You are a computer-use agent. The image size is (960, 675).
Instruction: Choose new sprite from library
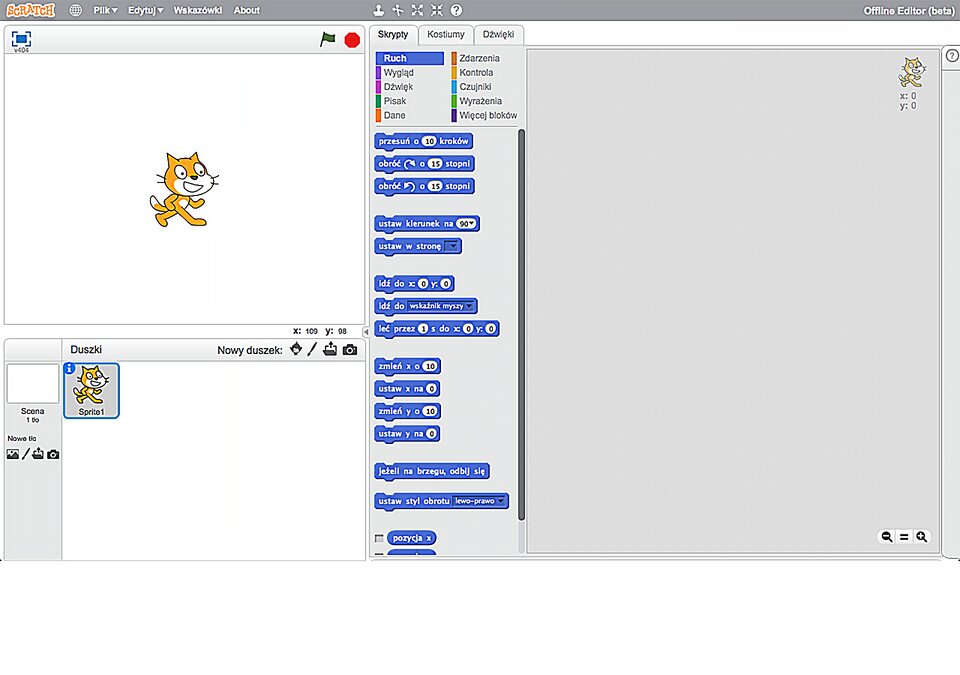[x=296, y=349]
